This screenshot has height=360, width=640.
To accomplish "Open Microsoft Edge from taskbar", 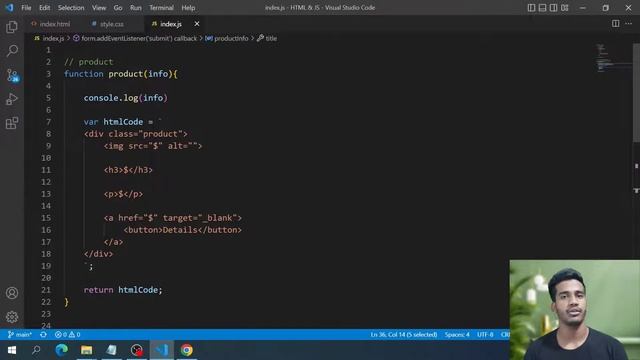I will (x=62, y=350).
